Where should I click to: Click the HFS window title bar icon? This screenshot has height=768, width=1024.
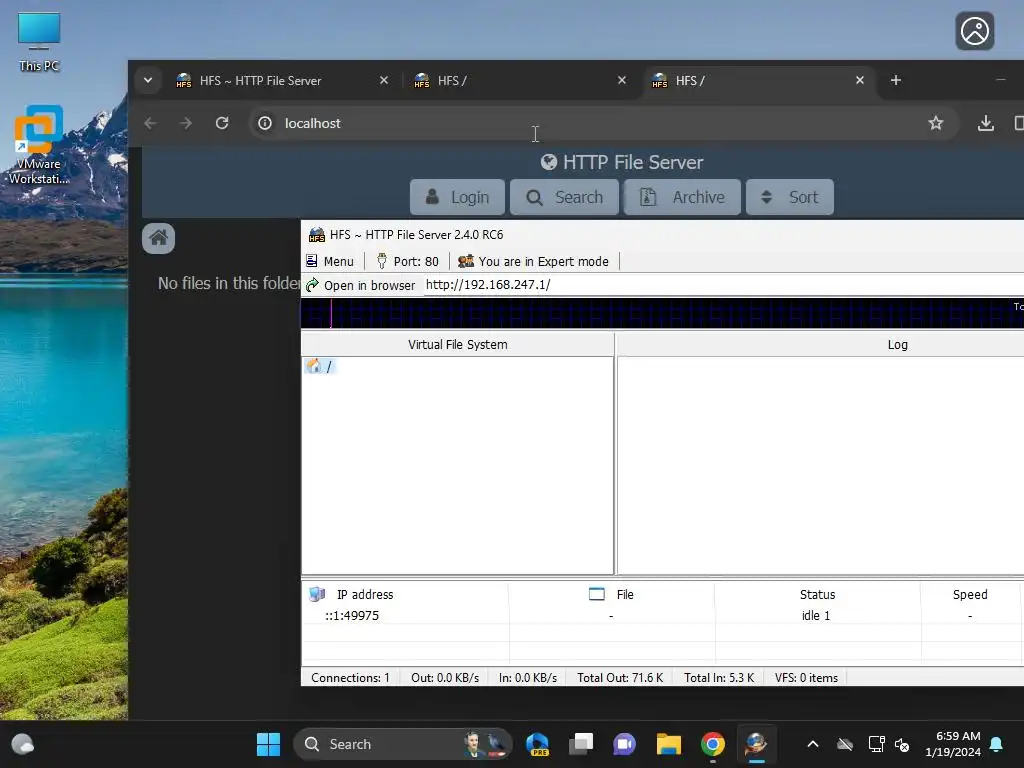point(317,234)
